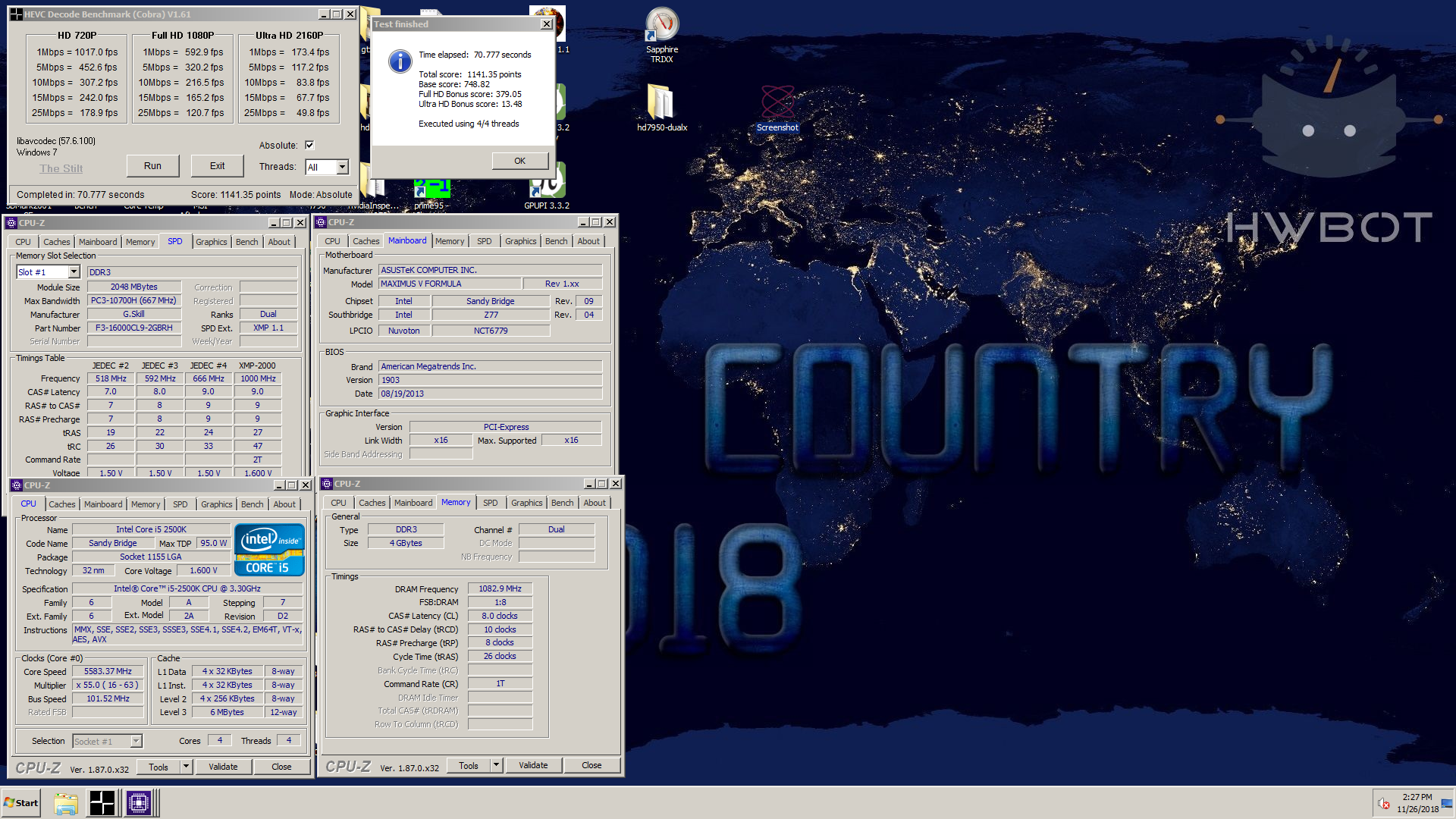This screenshot has height=819, width=1456.
Task: Click Exit in HEVC benchmark
Action: coord(217,166)
